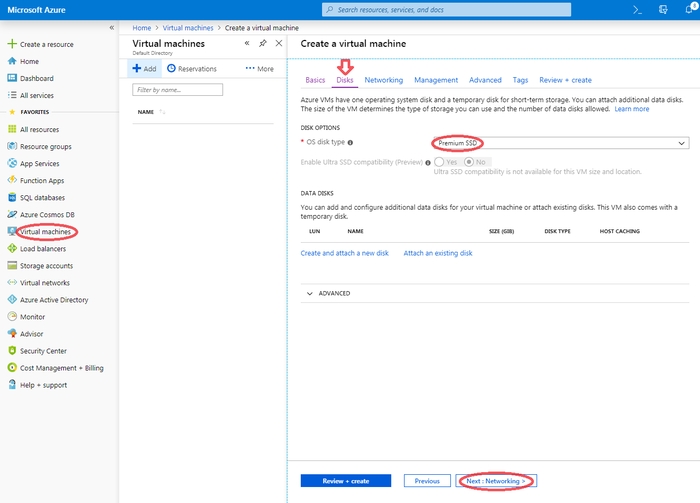This screenshot has height=503, width=700.
Task: Click the Security Center shield icon
Action: coord(12,351)
